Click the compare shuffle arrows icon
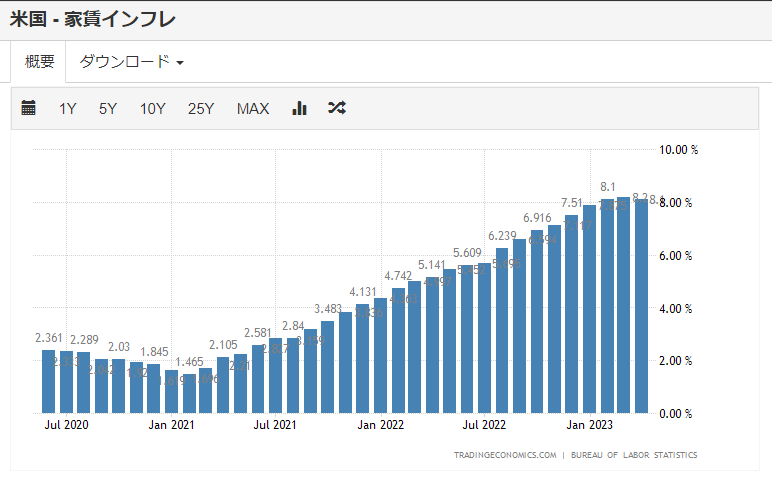 [337, 108]
